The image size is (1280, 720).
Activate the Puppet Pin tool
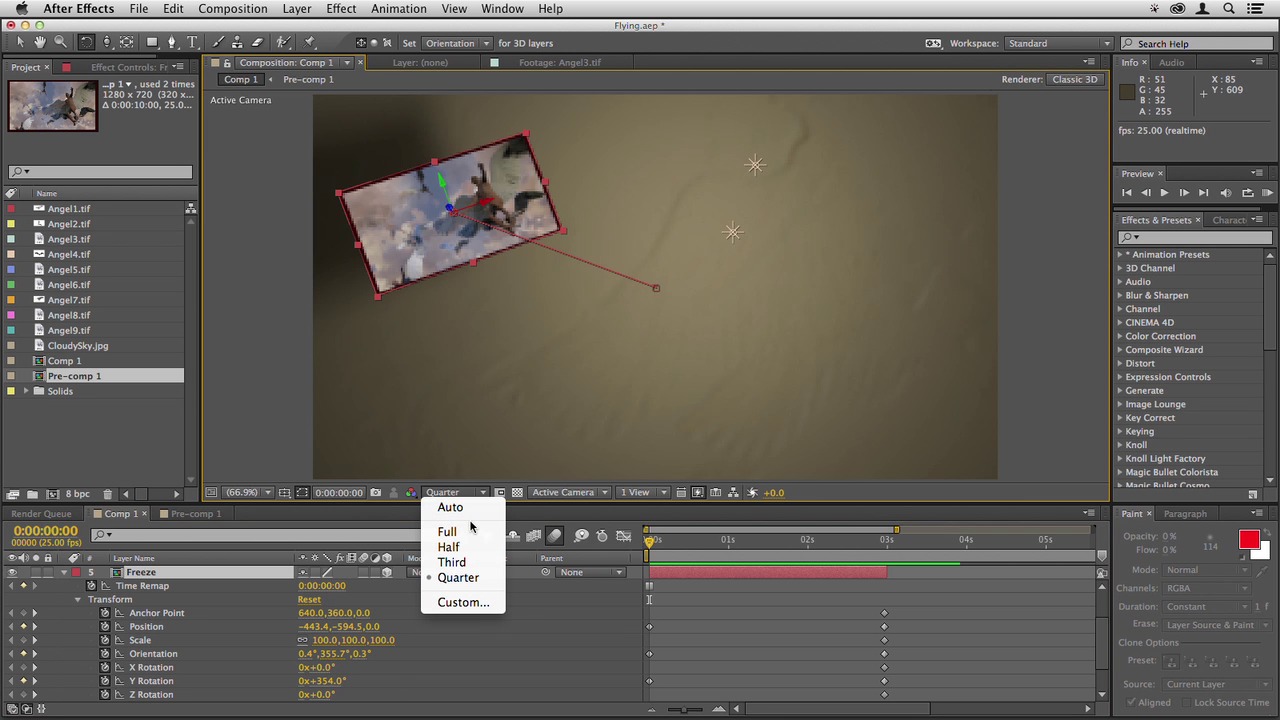click(x=310, y=42)
